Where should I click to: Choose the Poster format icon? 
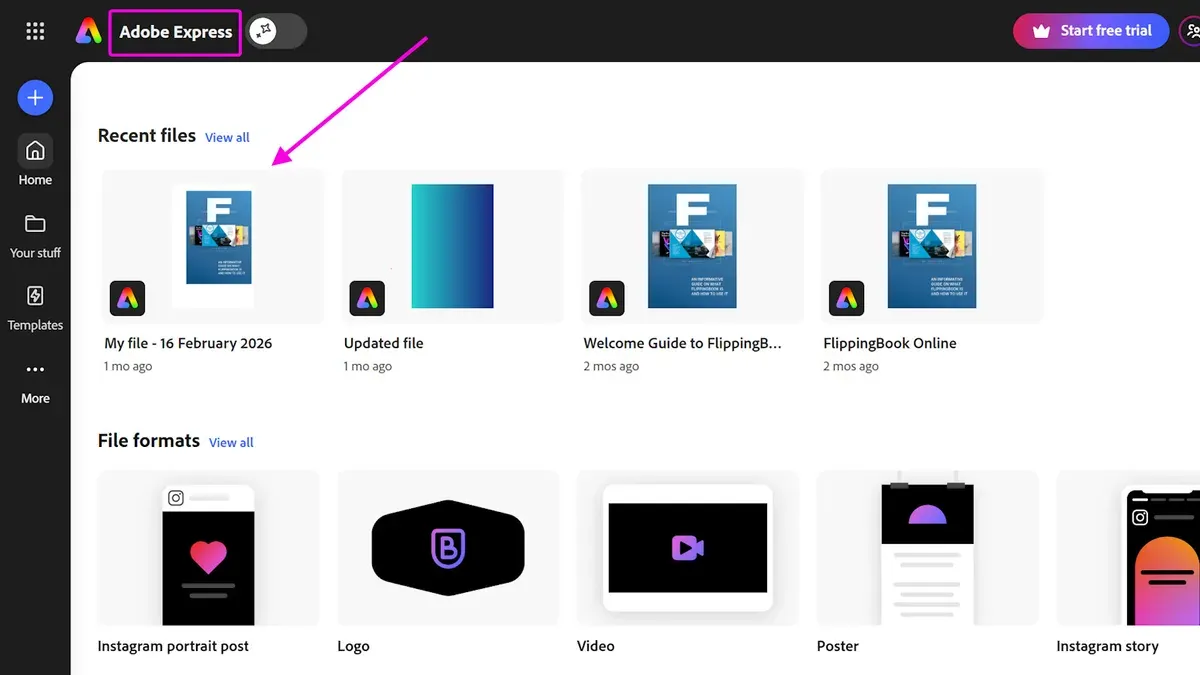click(928, 548)
